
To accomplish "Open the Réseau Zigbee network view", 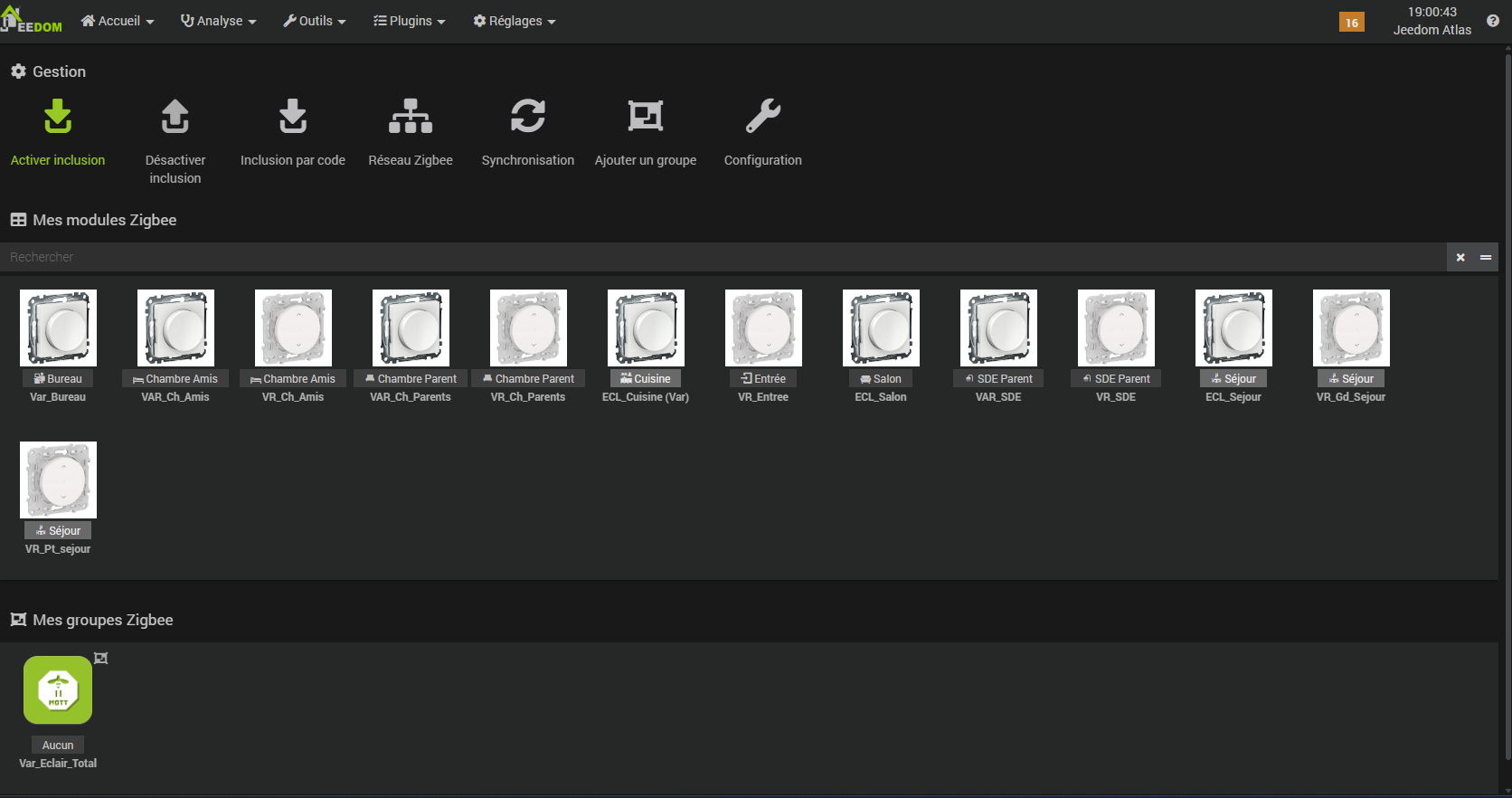I will (411, 117).
